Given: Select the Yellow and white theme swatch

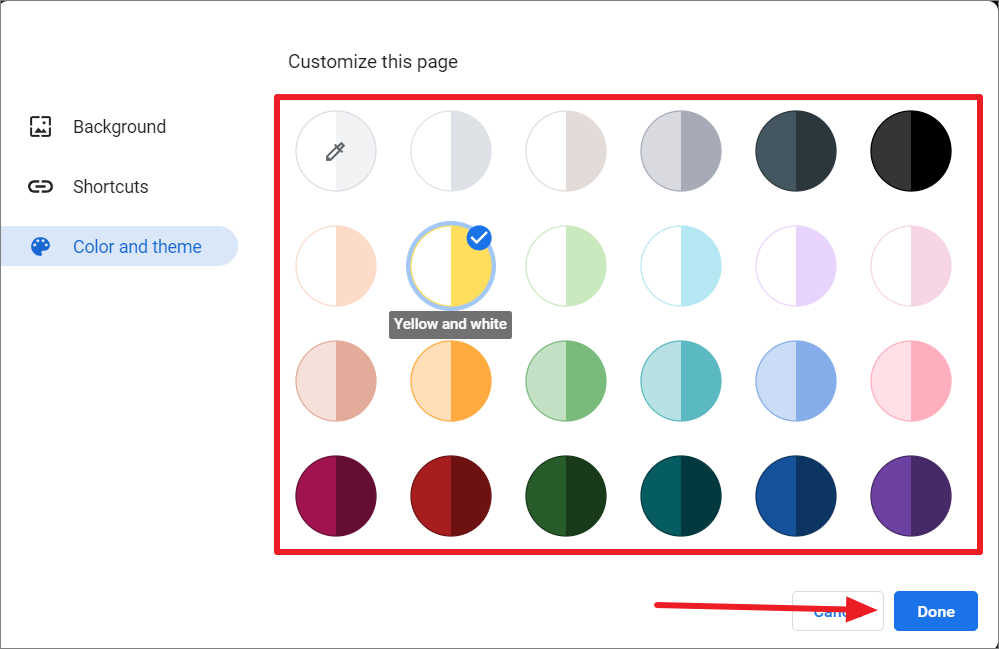Looking at the screenshot, I should point(451,266).
